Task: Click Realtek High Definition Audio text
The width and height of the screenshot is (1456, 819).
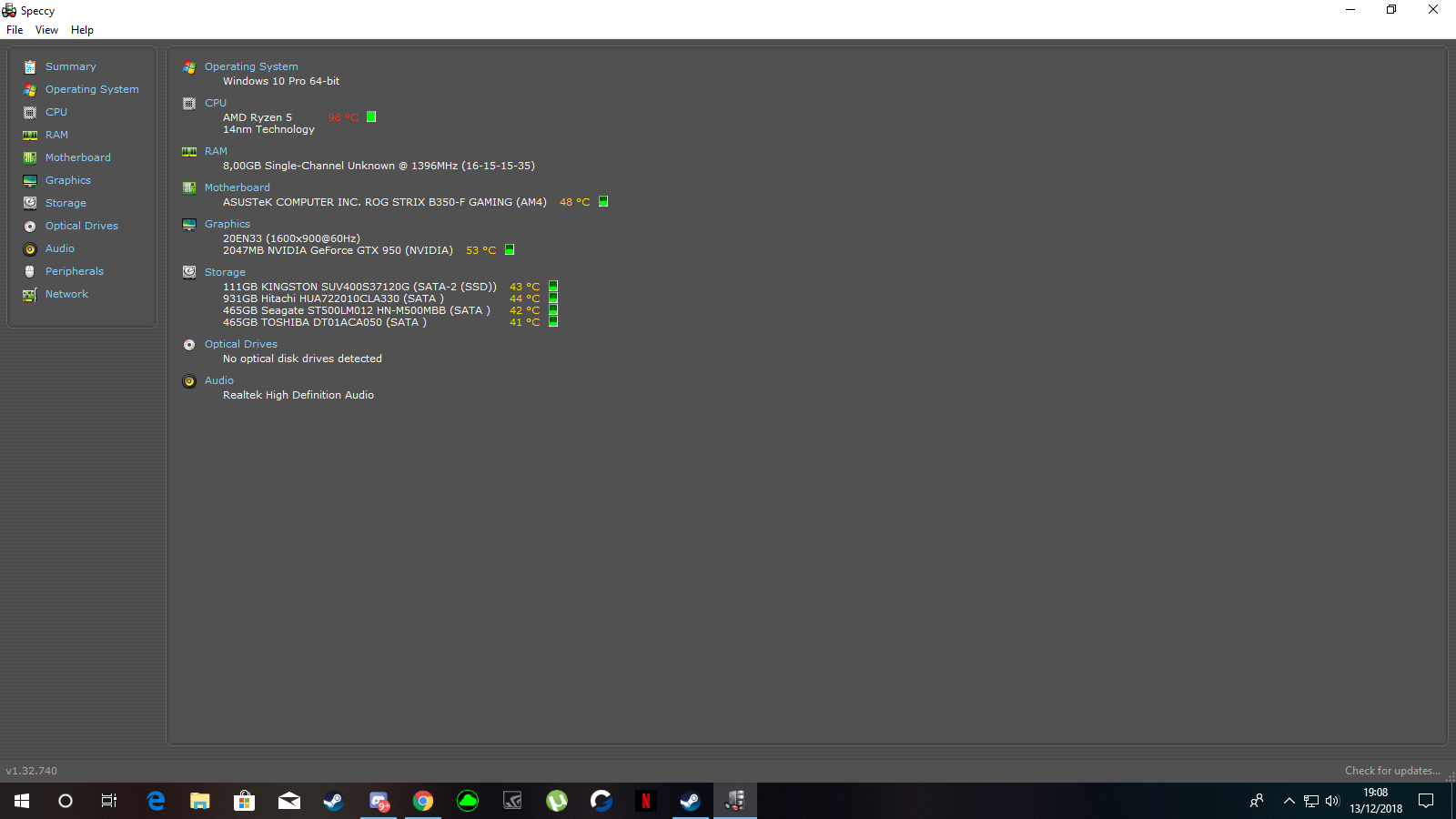Action: [x=298, y=395]
